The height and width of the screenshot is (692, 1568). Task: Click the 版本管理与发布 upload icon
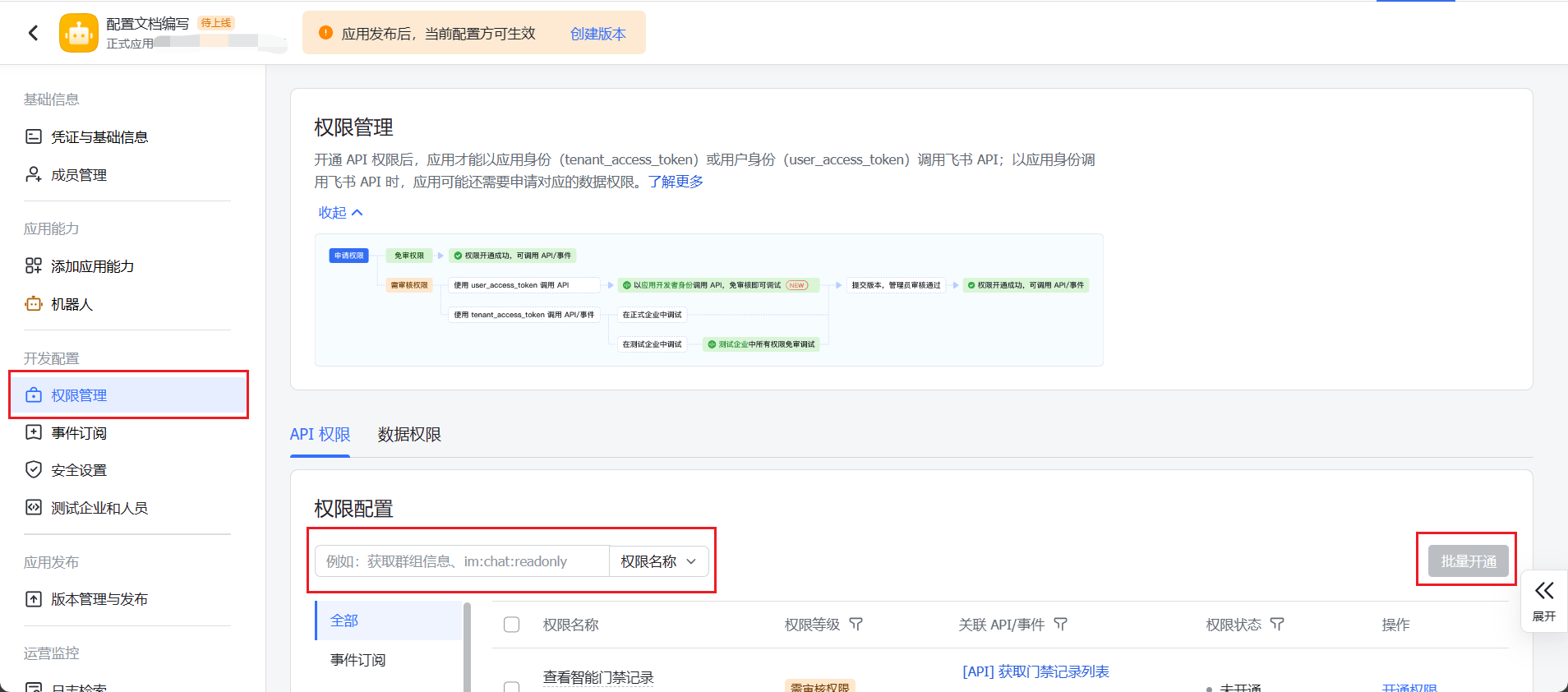pyautogui.click(x=34, y=599)
